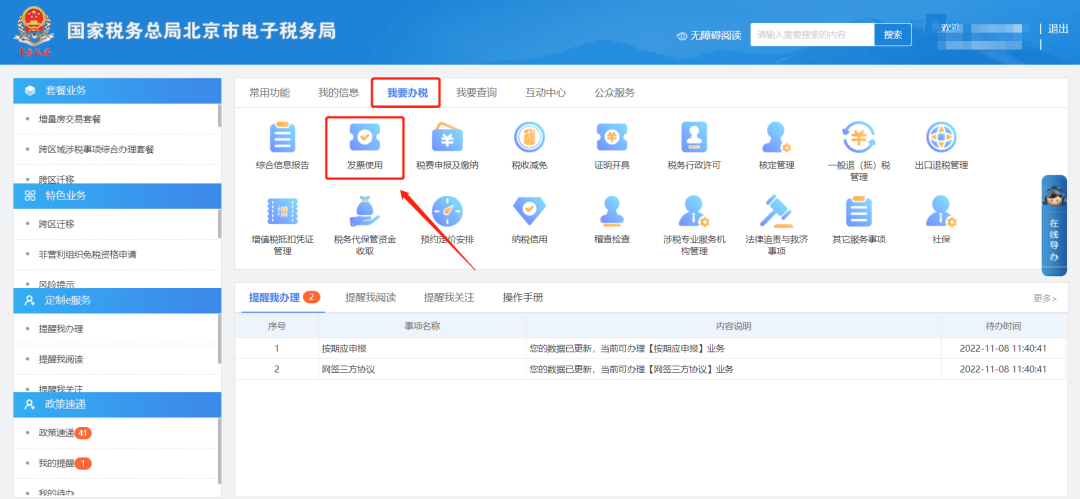Open the 税务行政许可 icon
Screen dimensions: 1080x499
[694, 138]
